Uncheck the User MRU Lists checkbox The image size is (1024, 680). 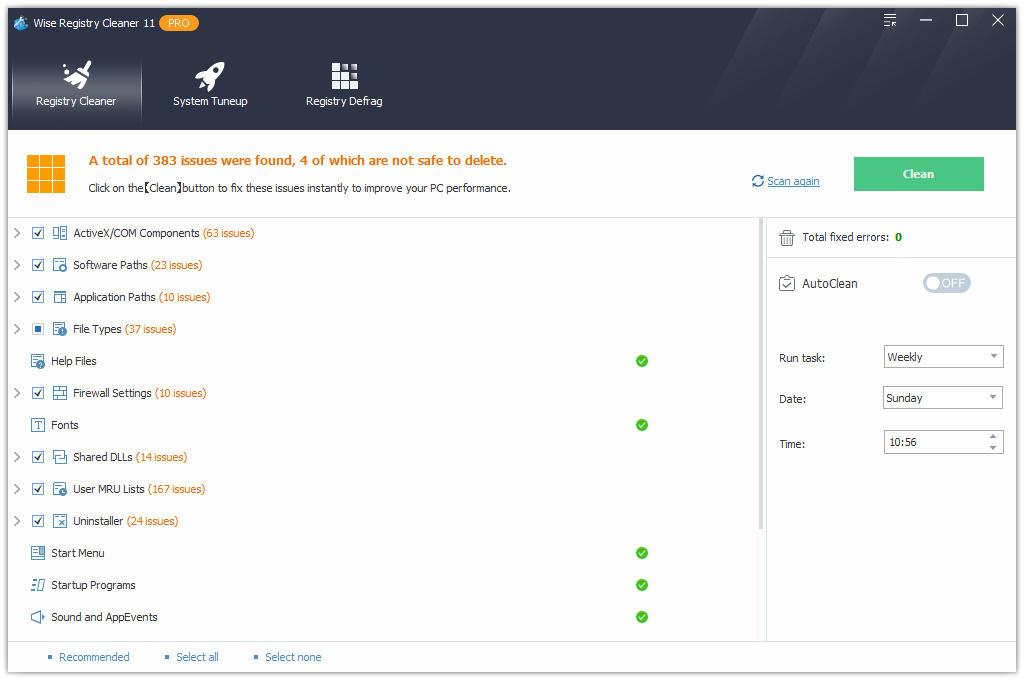[38, 489]
